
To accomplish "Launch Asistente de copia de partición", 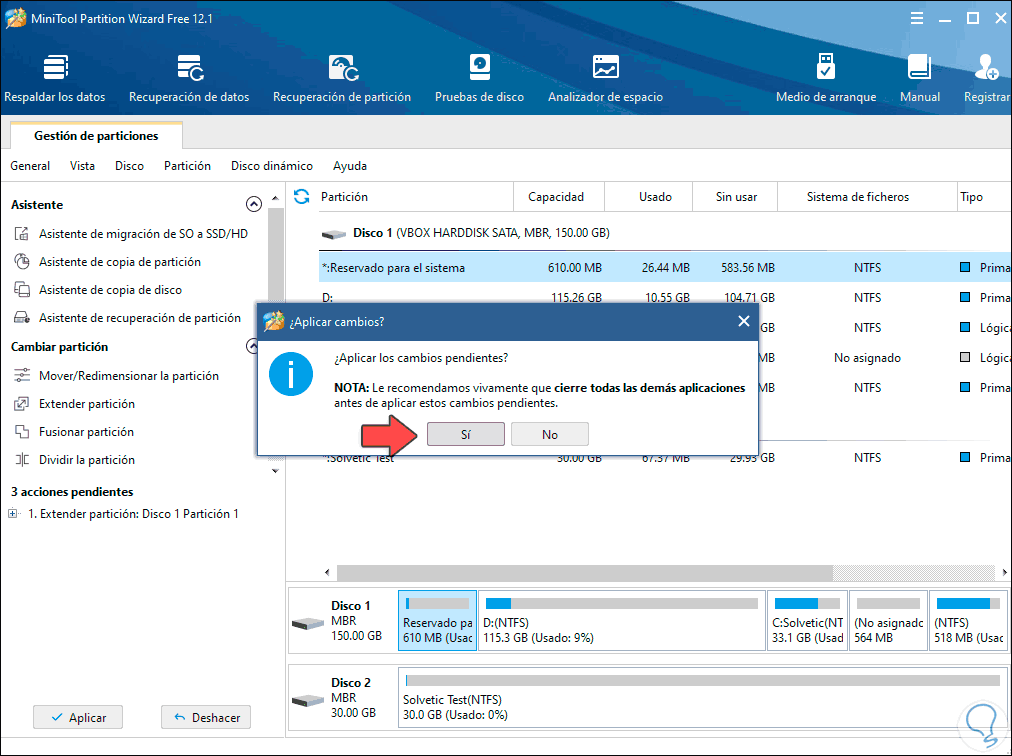I will tap(107, 261).
